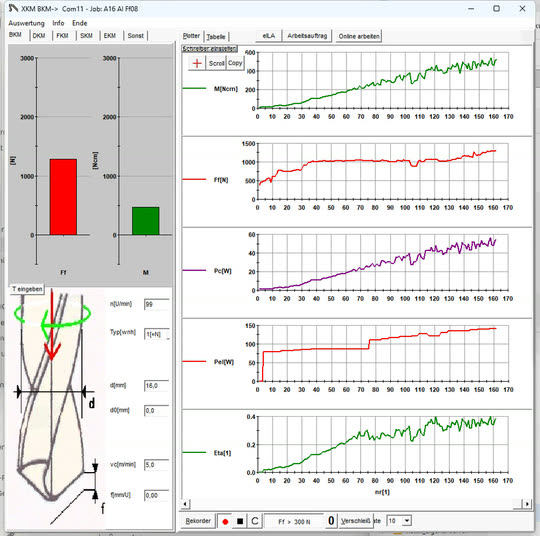The height and width of the screenshot is (536, 540).
Task: Switch to the Sonst tab
Action: (135, 35)
